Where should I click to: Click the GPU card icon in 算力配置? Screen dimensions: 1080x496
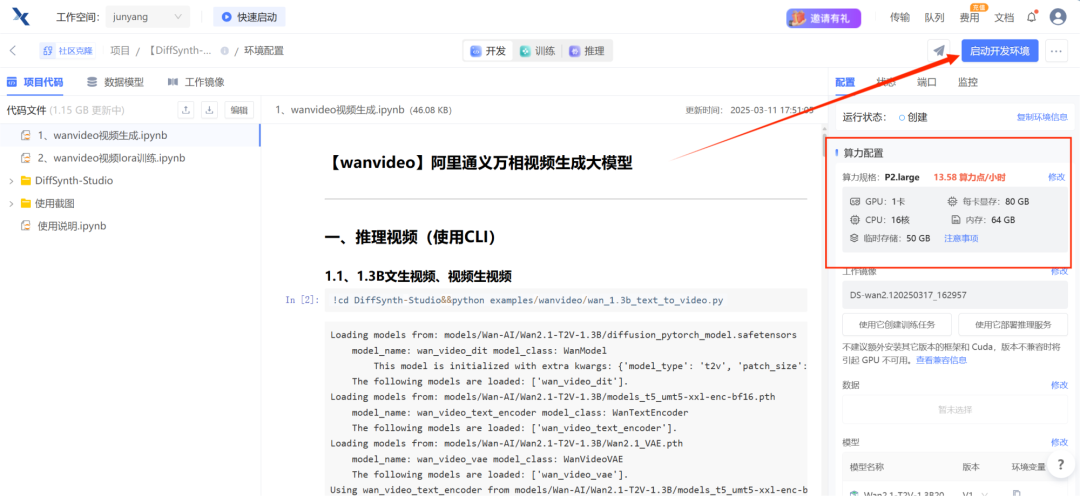tap(855, 202)
